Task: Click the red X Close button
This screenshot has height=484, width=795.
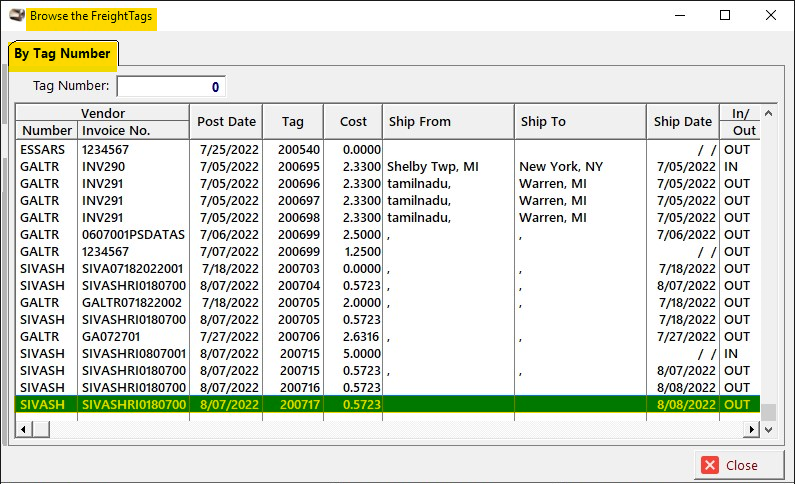Action: [739, 465]
